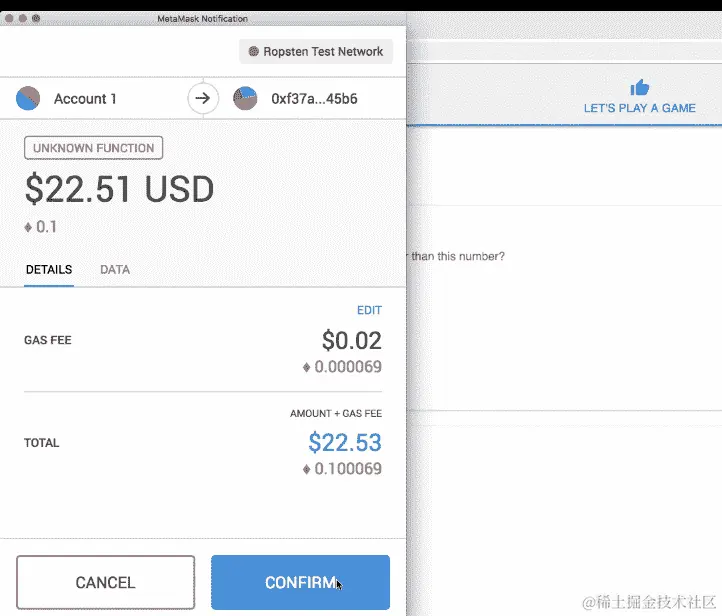Cancel the MetaMask transaction
The height and width of the screenshot is (616, 722).
coord(105,582)
